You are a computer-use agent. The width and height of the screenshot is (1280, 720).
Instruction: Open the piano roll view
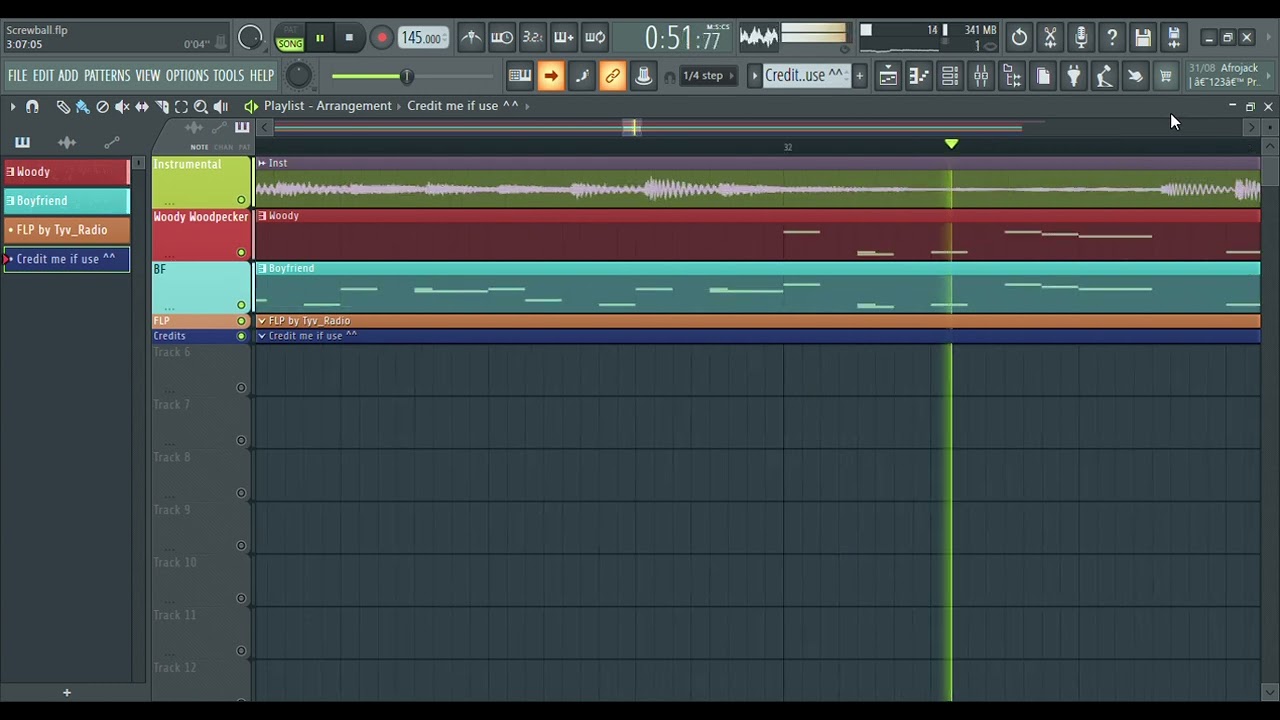919,76
